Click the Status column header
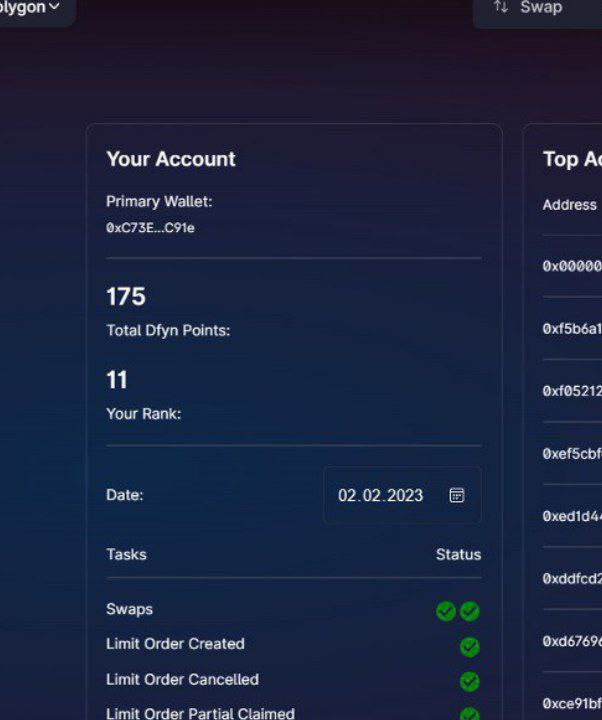 459,554
